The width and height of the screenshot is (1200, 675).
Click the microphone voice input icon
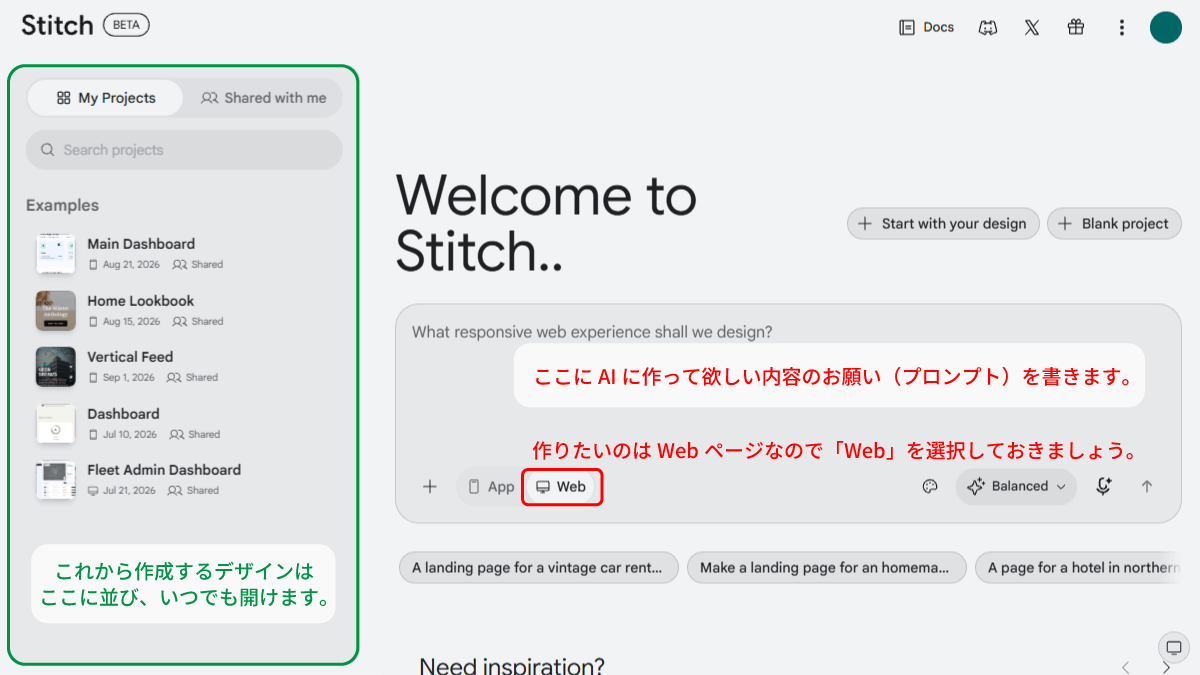point(1103,487)
